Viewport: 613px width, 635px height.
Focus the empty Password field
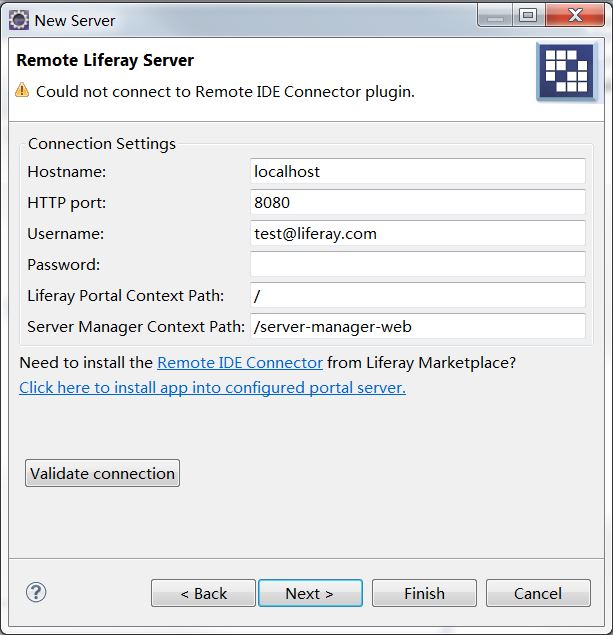(417, 264)
